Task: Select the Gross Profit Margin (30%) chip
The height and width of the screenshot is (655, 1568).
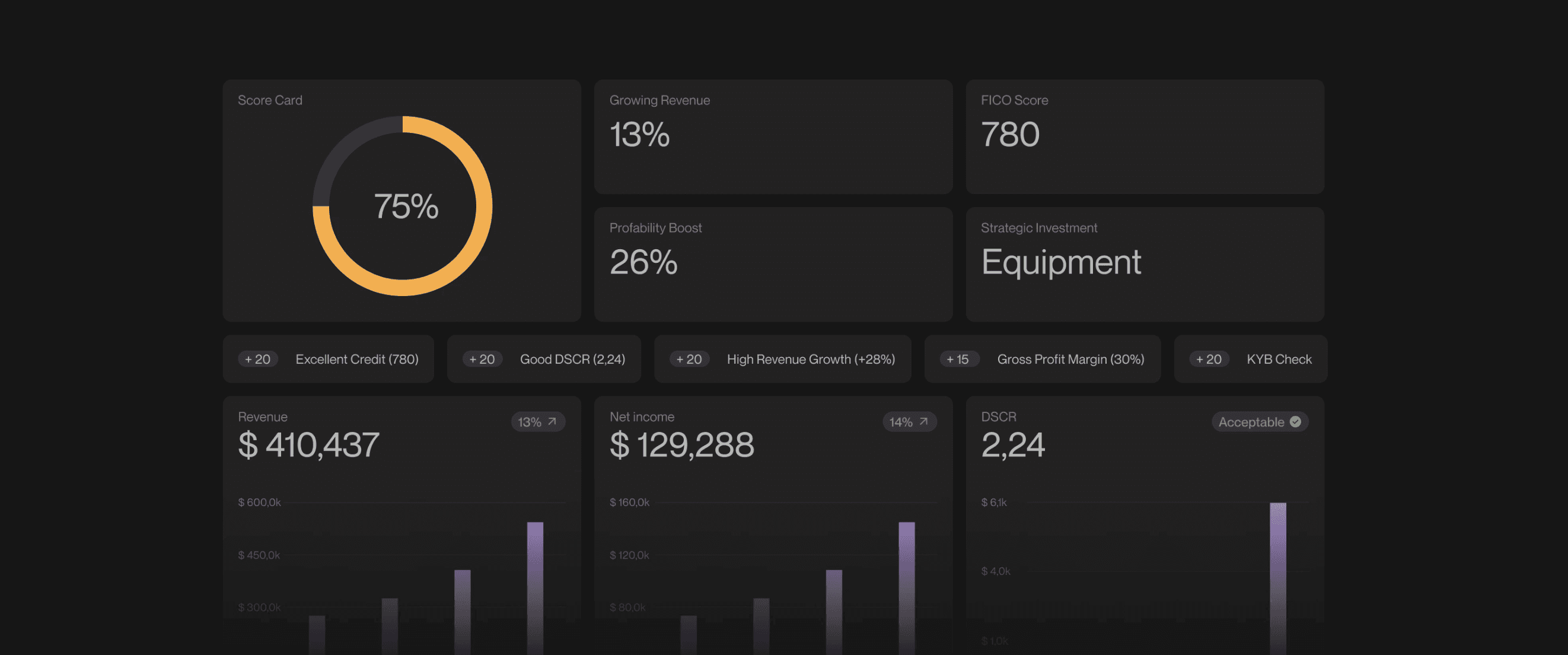Action: coord(1070,359)
